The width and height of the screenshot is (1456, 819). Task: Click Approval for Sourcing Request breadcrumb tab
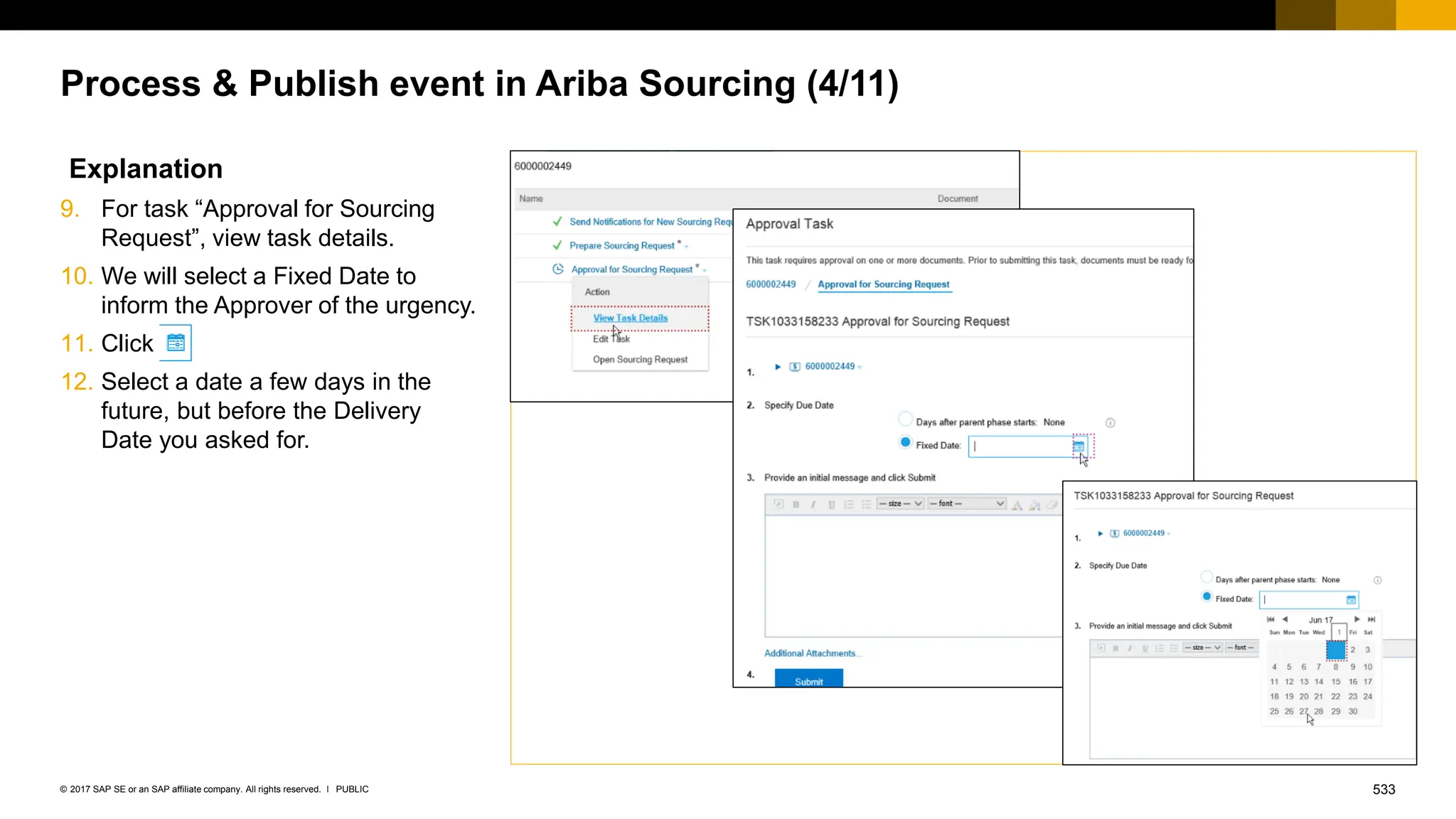pyautogui.click(x=884, y=284)
